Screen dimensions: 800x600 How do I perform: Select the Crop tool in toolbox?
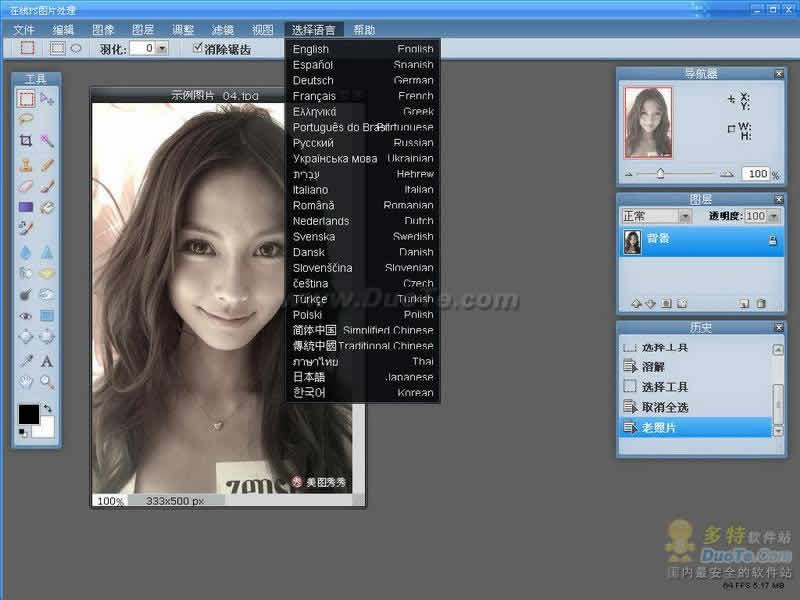(x=26, y=141)
